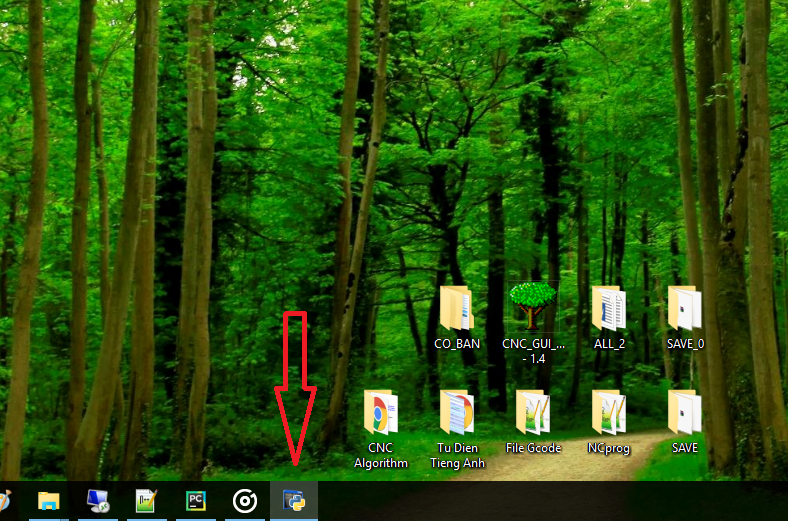The width and height of the screenshot is (788, 521).
Task: Select the SAVE_0 folder
Action: pos(685,307)
